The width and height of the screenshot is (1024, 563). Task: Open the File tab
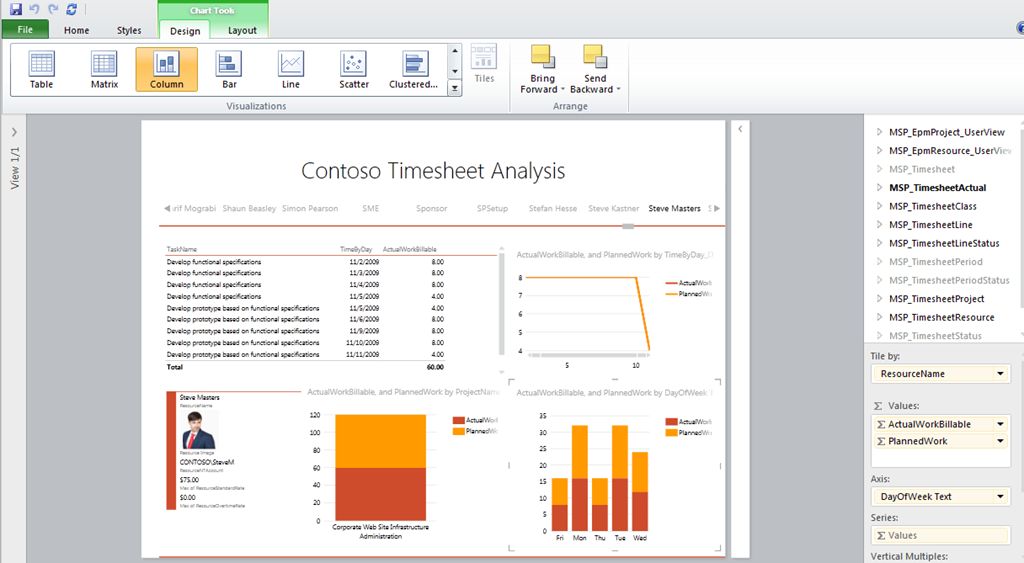pos(25,29)
